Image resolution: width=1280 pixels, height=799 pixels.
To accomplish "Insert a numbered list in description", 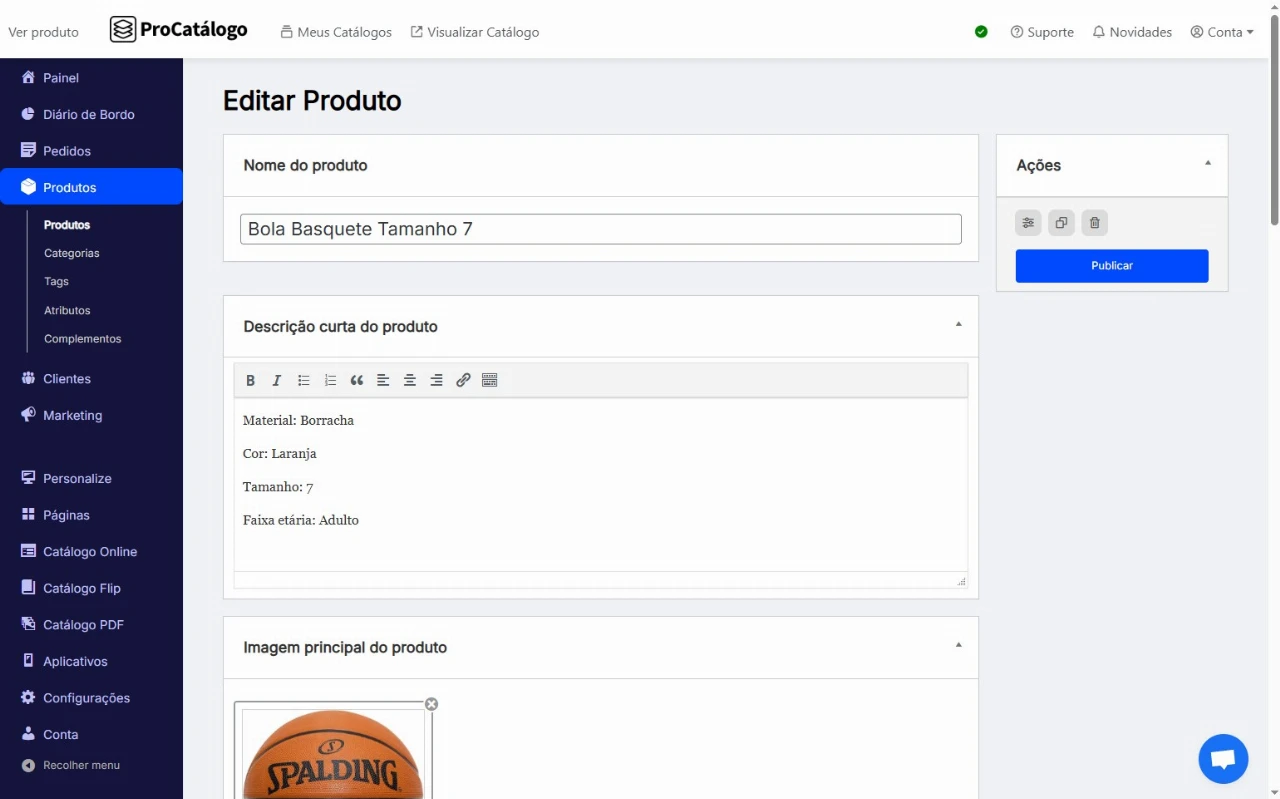I will [x=330, y=381].
